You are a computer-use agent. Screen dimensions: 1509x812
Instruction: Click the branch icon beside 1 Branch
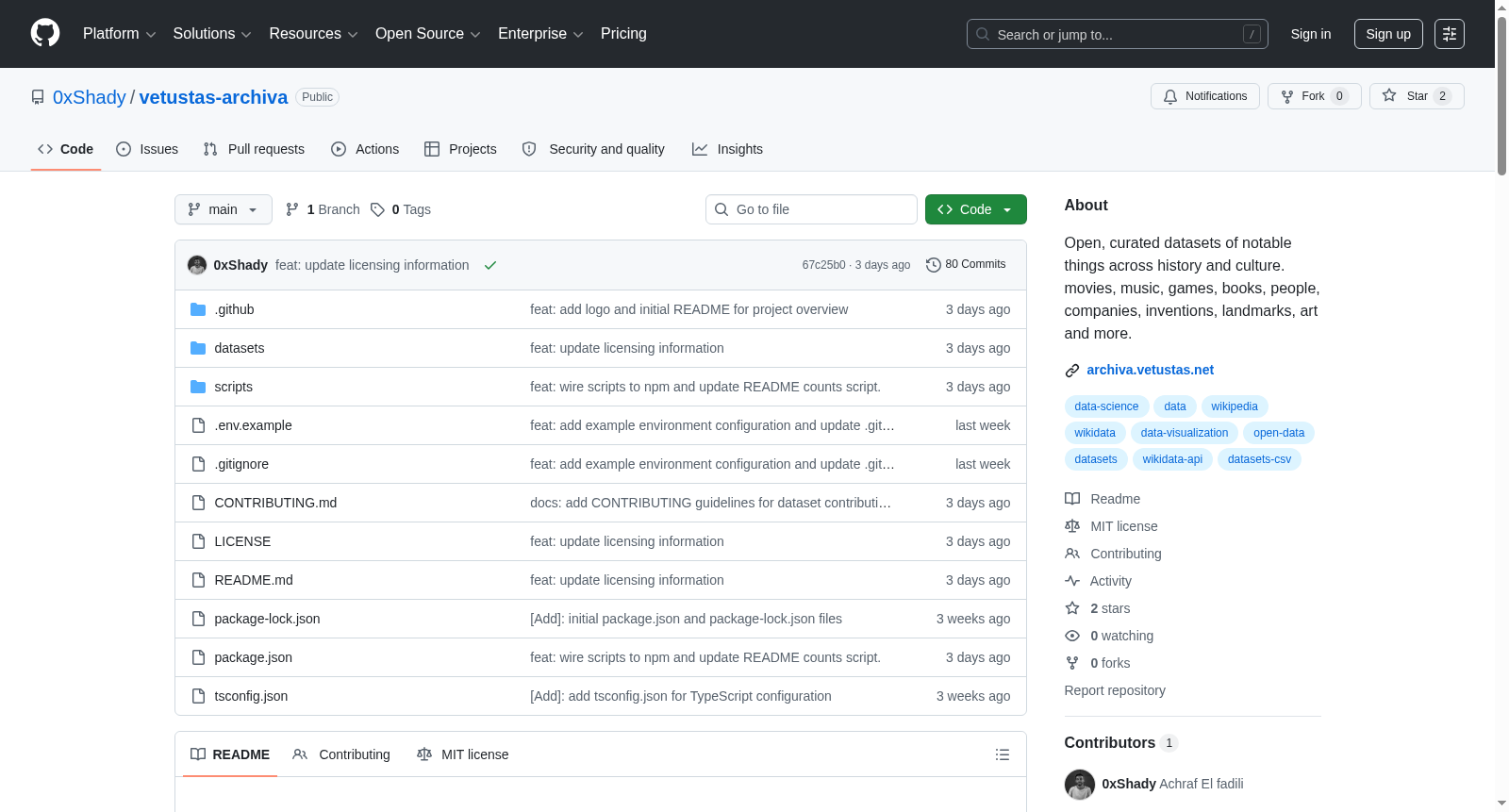292,209
